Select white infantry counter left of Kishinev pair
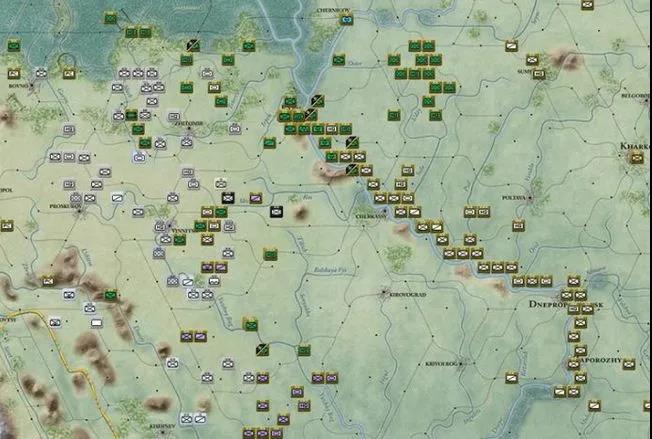Screen dimensions: 652x439 click(x=186, y=419)
